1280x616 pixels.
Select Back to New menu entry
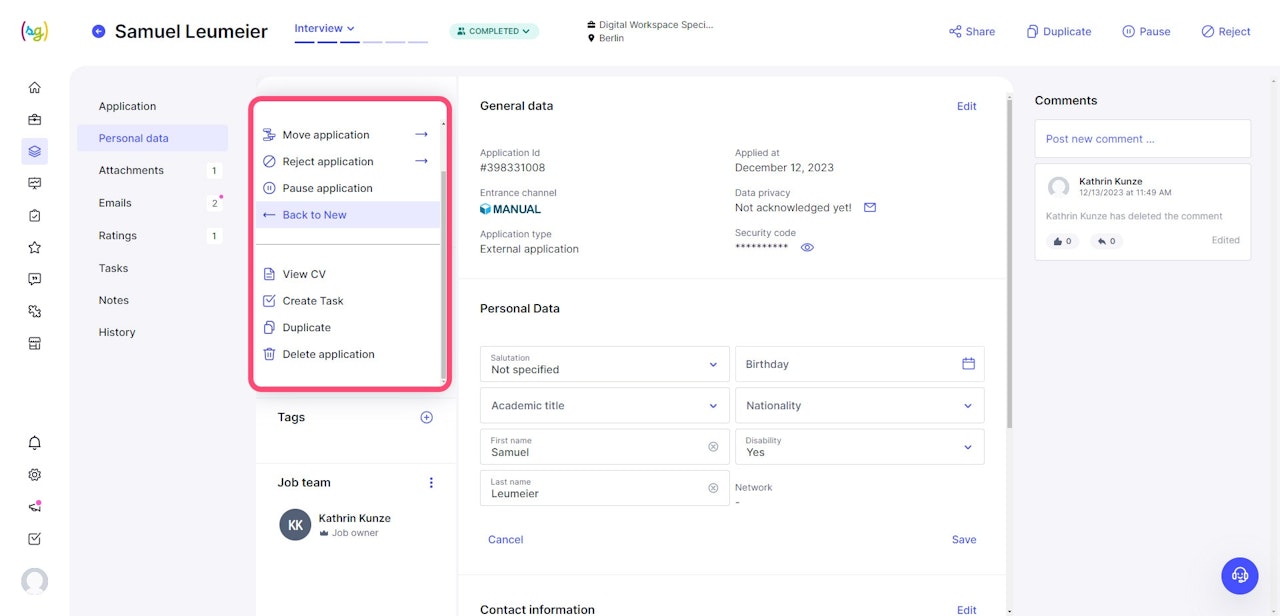[x=314, y=215]
